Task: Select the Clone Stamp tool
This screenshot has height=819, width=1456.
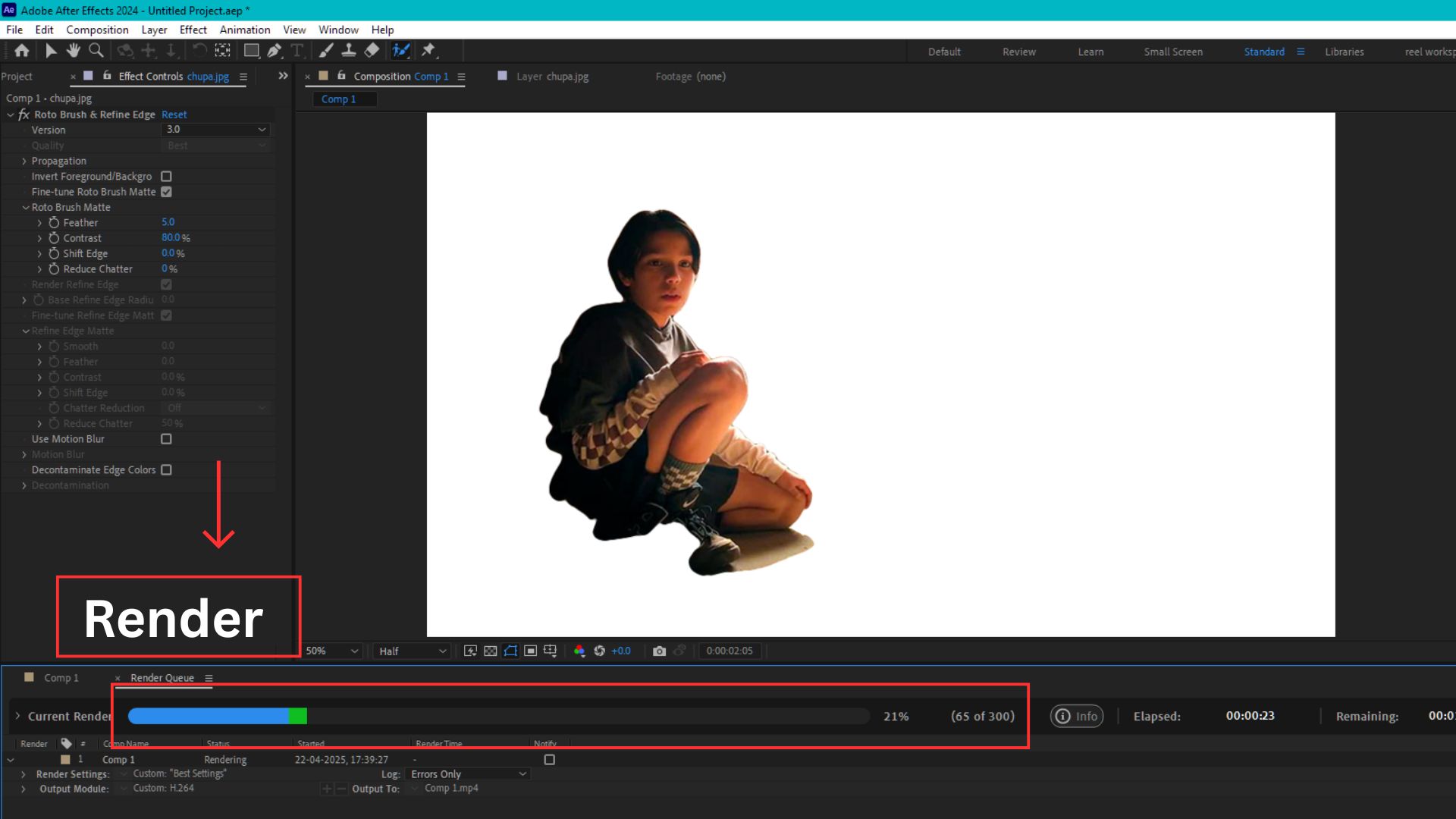Action: click(x=349, y=50)
